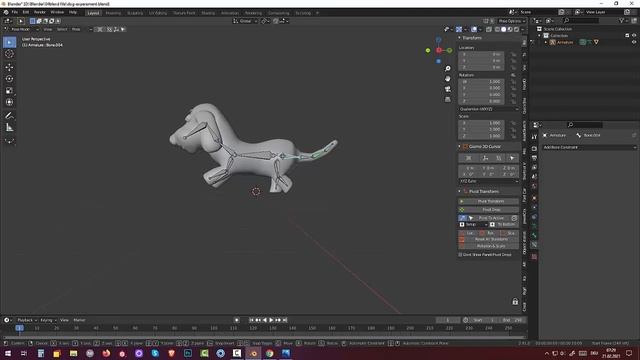Open the Bone Constraint properties tab

(x=534, y=244)
